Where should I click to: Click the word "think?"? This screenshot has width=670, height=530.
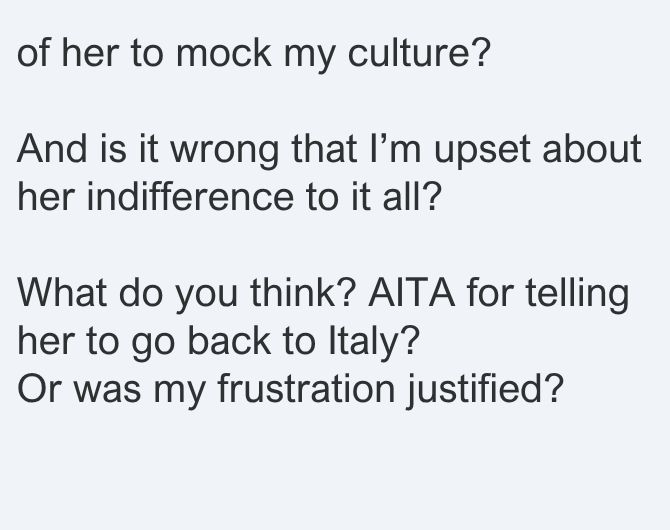pos(303,292)
